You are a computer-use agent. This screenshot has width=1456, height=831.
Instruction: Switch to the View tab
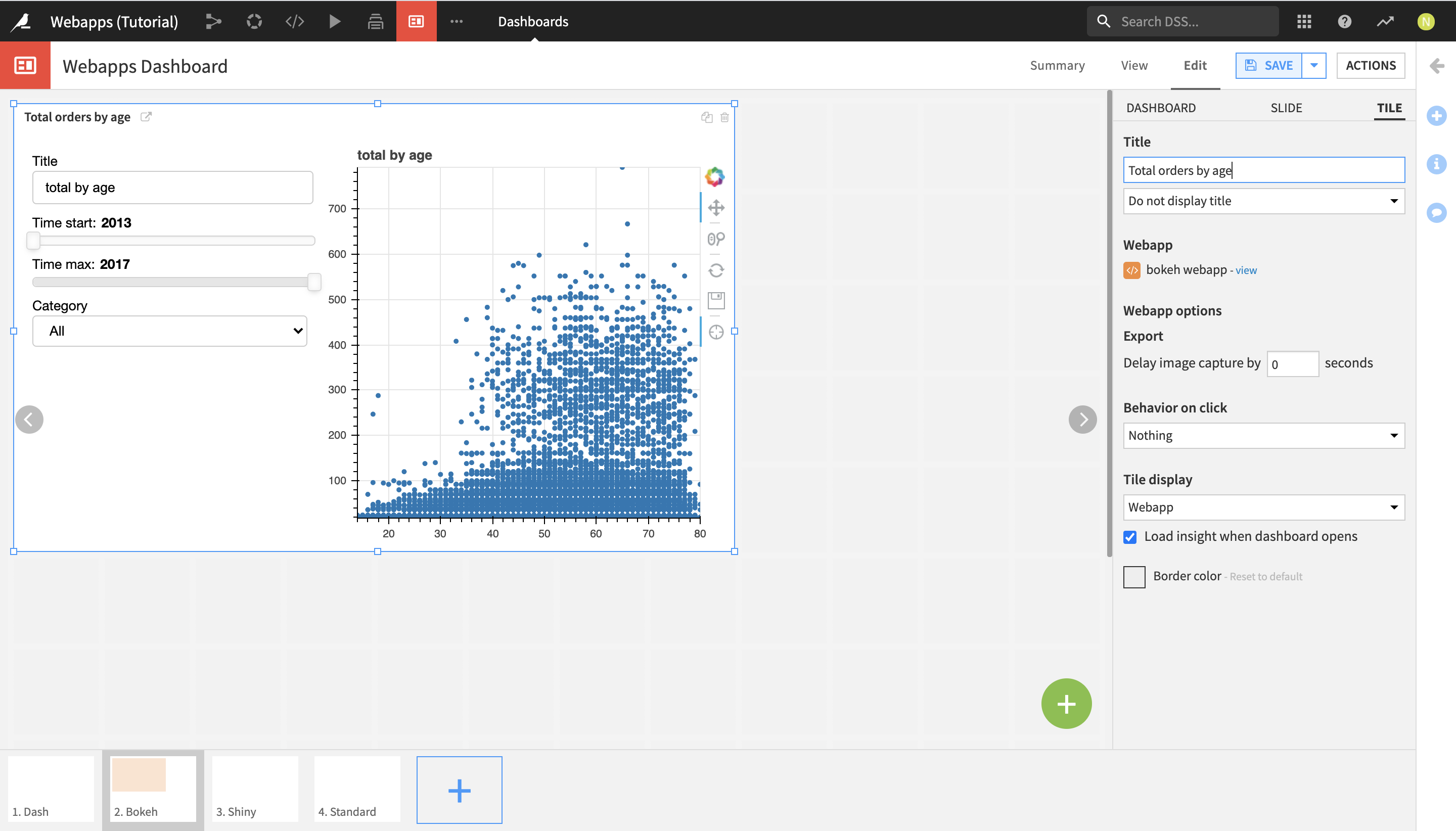point(1134,66)
